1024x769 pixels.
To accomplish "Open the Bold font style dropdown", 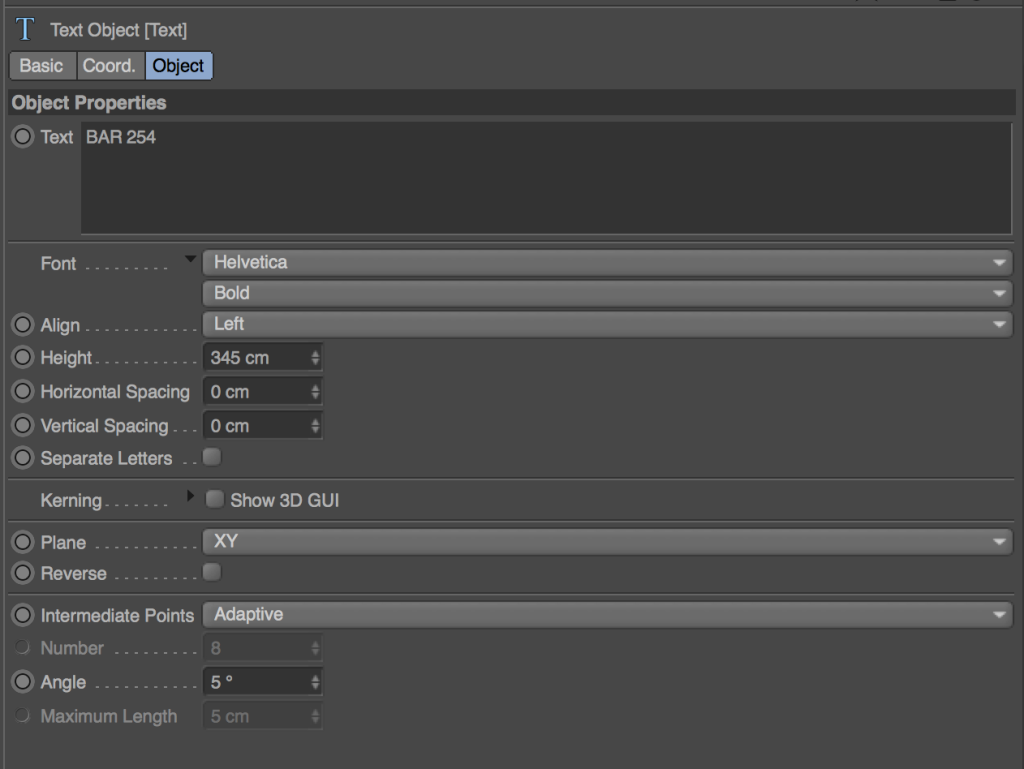I will (607, 293).
